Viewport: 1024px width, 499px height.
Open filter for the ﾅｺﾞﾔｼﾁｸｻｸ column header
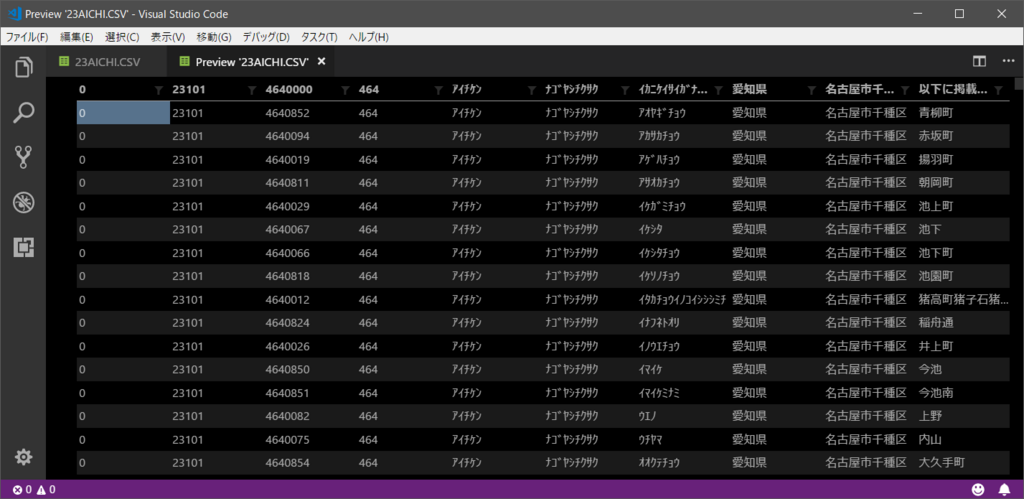click(x=625, y=91)
